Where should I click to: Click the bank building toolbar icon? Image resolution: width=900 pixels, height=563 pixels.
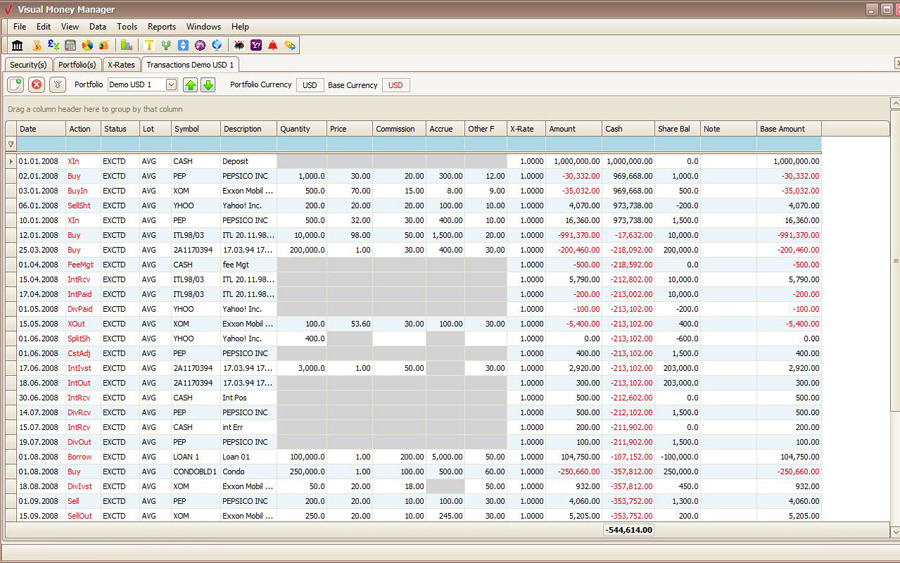pyautogui.click(x=17, y=45)
